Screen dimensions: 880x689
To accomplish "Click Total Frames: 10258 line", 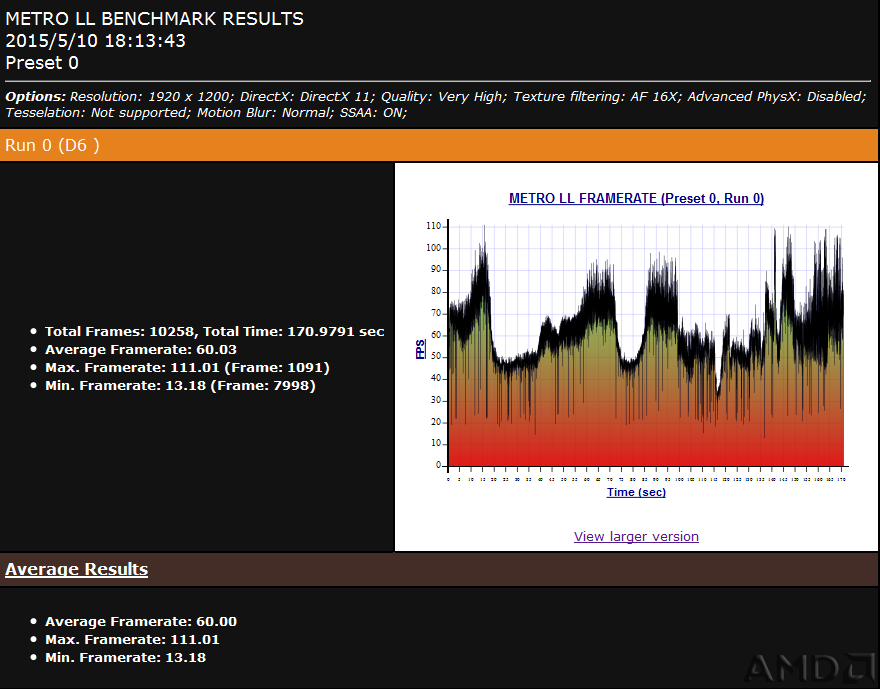I will click(214, 332).
